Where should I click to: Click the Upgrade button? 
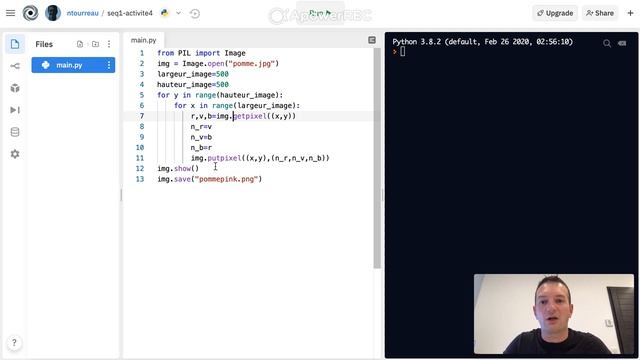[555, 13]
